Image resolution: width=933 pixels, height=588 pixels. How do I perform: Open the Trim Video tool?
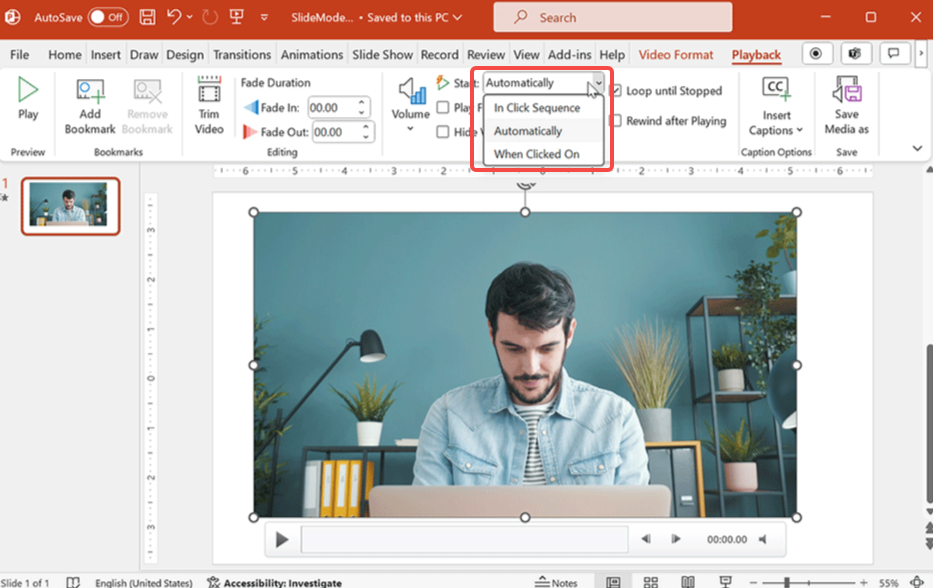(209, 93)
